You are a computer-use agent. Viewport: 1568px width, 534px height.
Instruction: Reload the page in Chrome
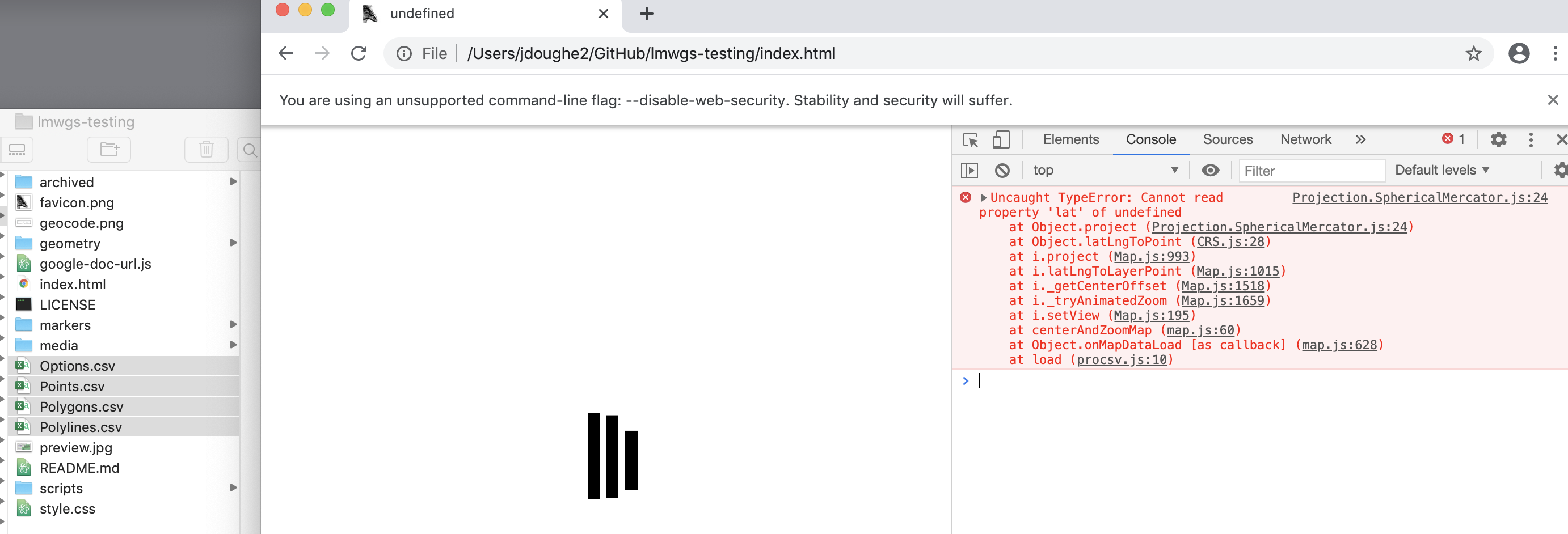(359, 53)
